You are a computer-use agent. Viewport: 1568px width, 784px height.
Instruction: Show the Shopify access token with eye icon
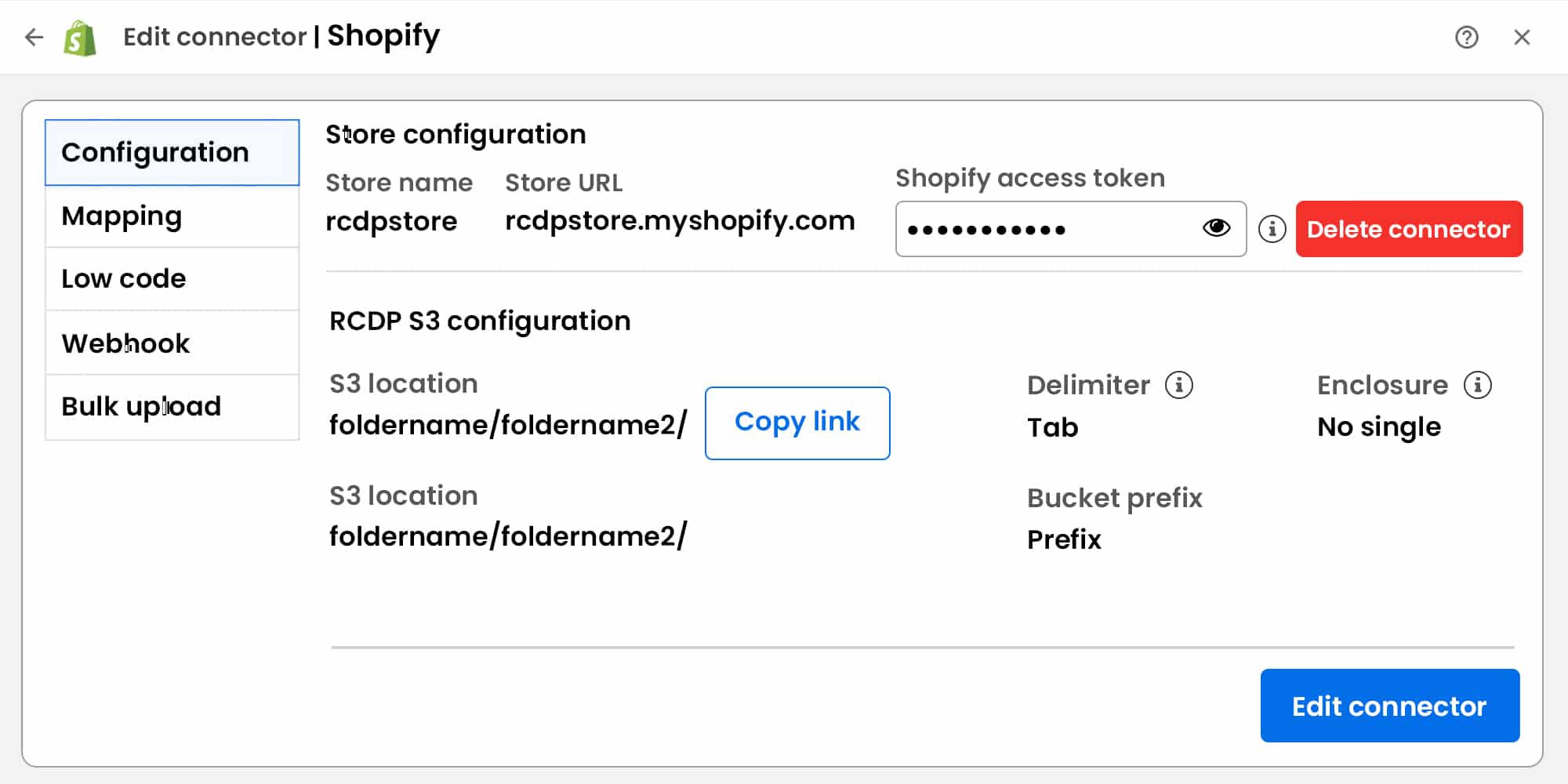tap(1216, 228)
